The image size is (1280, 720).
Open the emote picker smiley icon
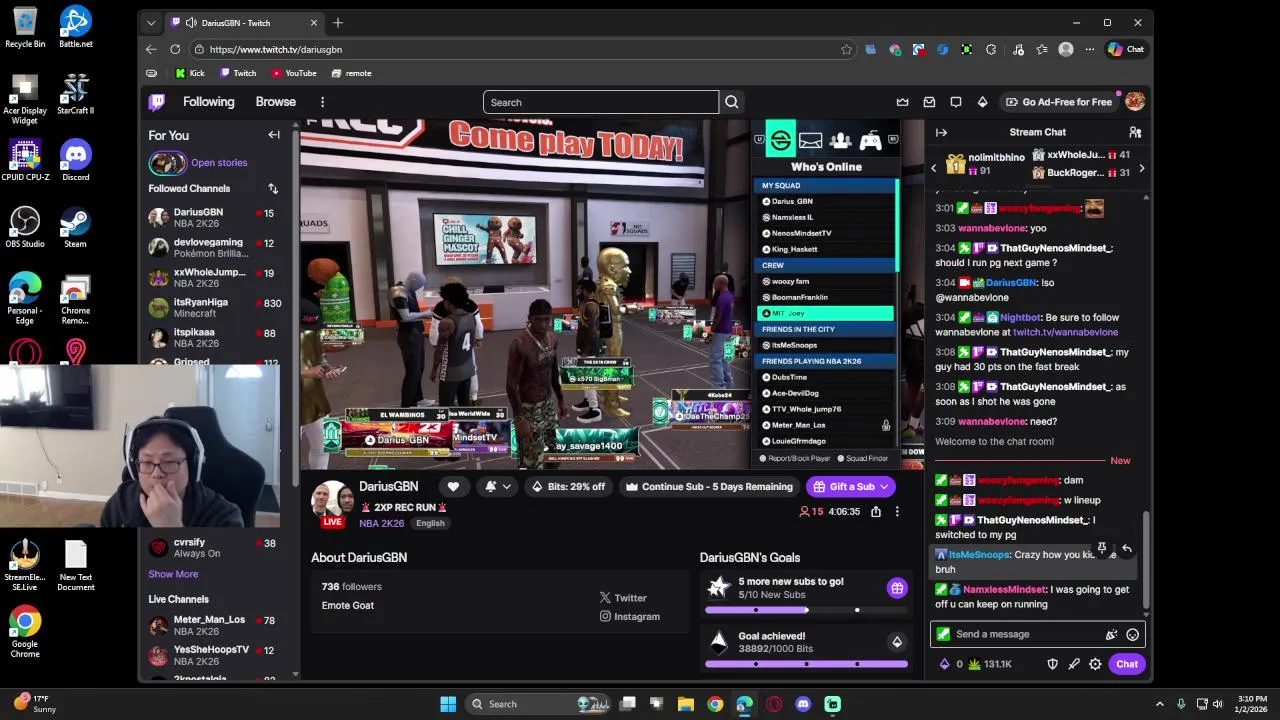click(x=1132, y=634)
